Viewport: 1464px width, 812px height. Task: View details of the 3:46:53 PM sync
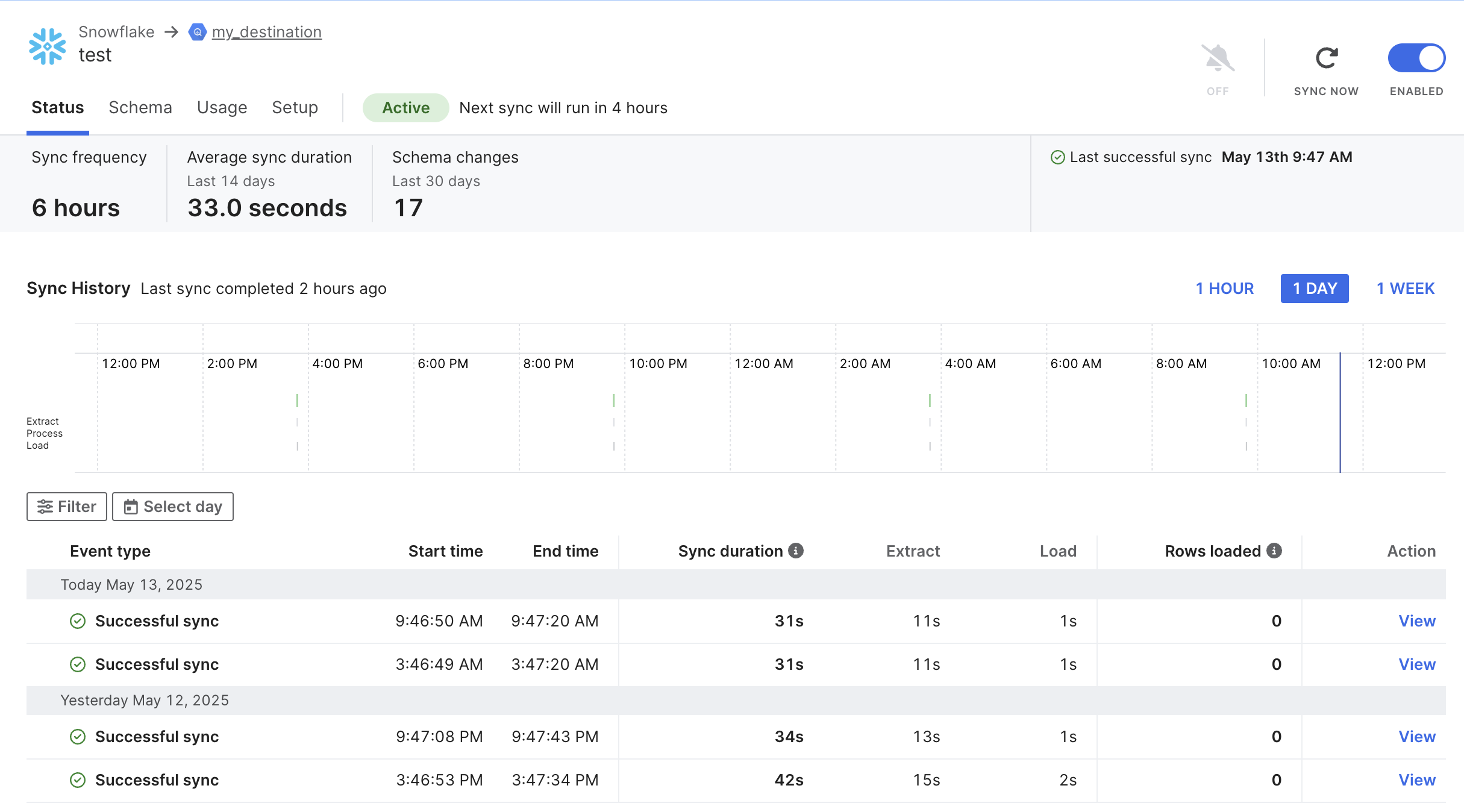[x=1417, y=780]
